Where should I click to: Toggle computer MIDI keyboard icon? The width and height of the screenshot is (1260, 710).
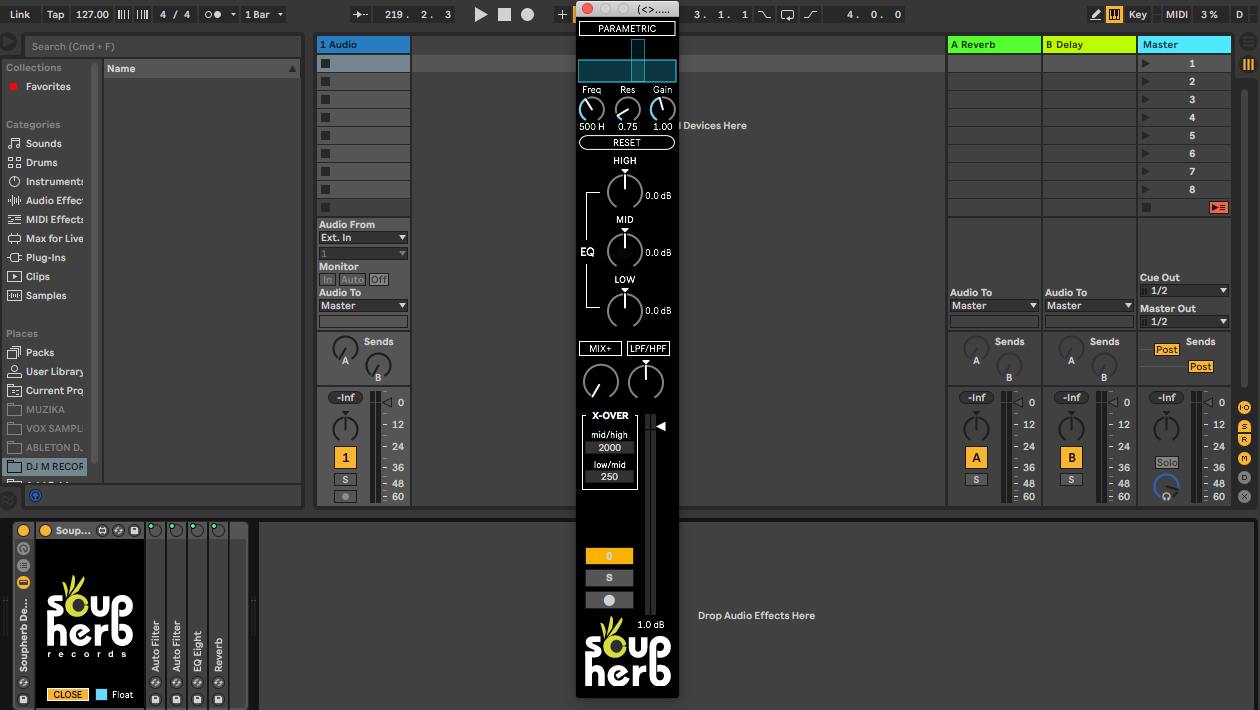(1114, 14)
